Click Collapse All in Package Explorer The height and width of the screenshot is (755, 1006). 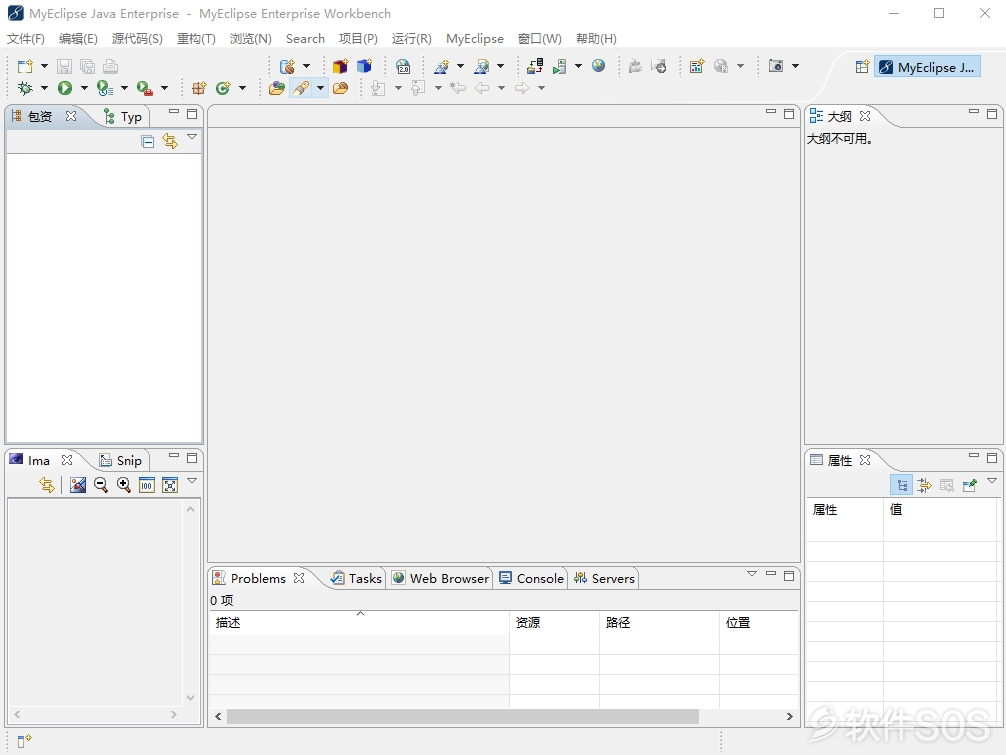click(148, 141)
